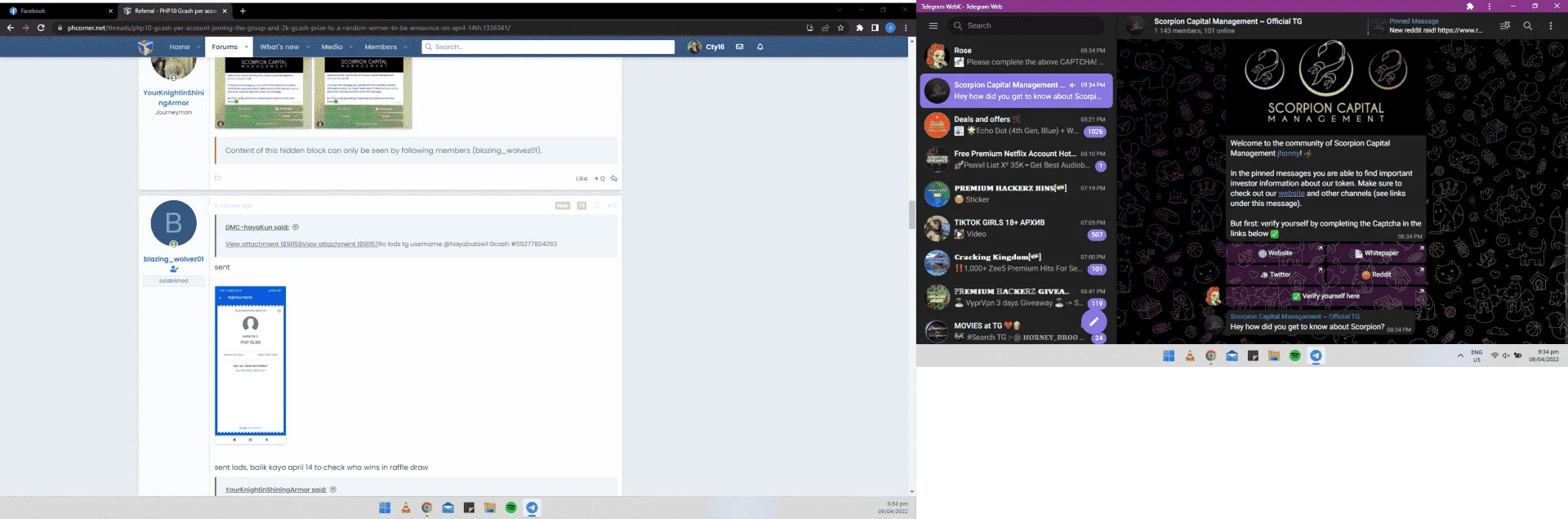This screenshot has height=519, width=1568.
Task: Close the Facebook tab
Action: [110, 11]
